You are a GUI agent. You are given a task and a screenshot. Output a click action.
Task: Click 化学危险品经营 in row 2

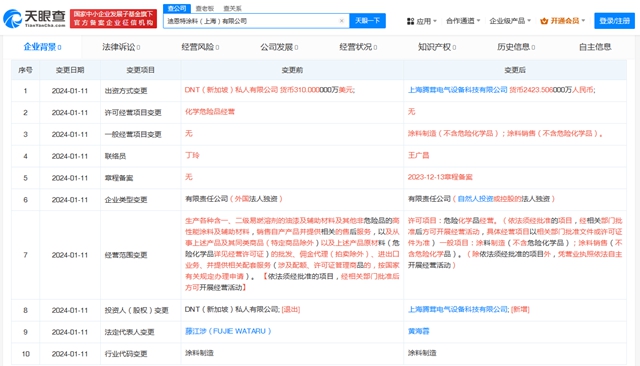pyautogui.click(x=210, y=111)
